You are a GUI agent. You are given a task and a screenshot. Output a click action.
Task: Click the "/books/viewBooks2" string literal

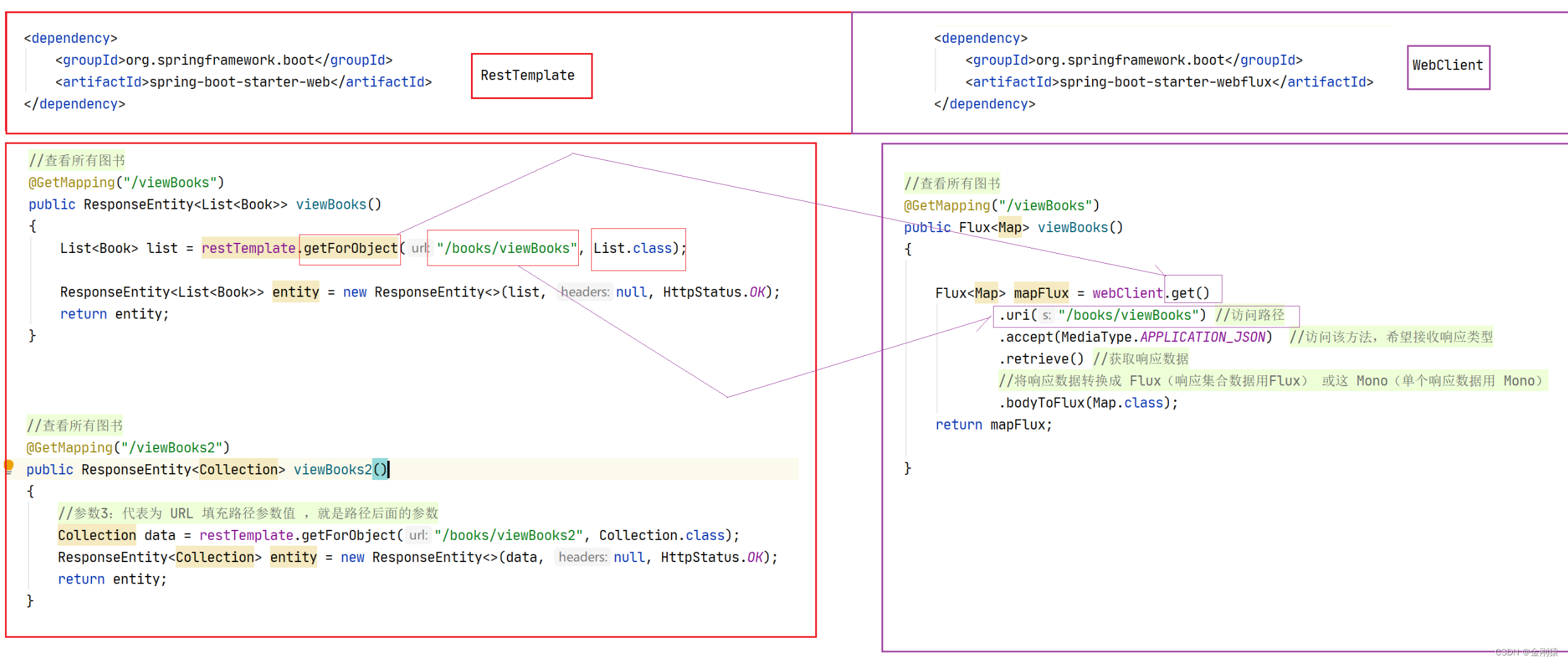click(509, 535)
